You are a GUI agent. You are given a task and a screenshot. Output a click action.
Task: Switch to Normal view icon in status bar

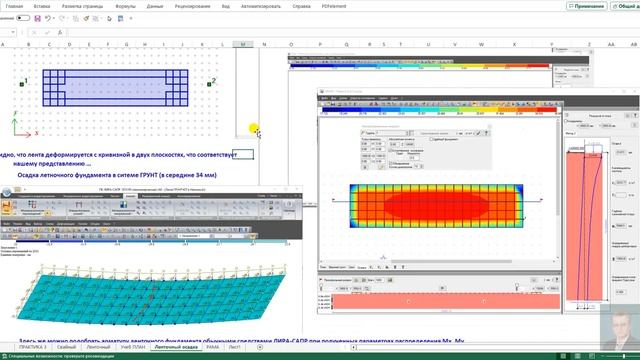pyautogui.click(x=563, y=356)
